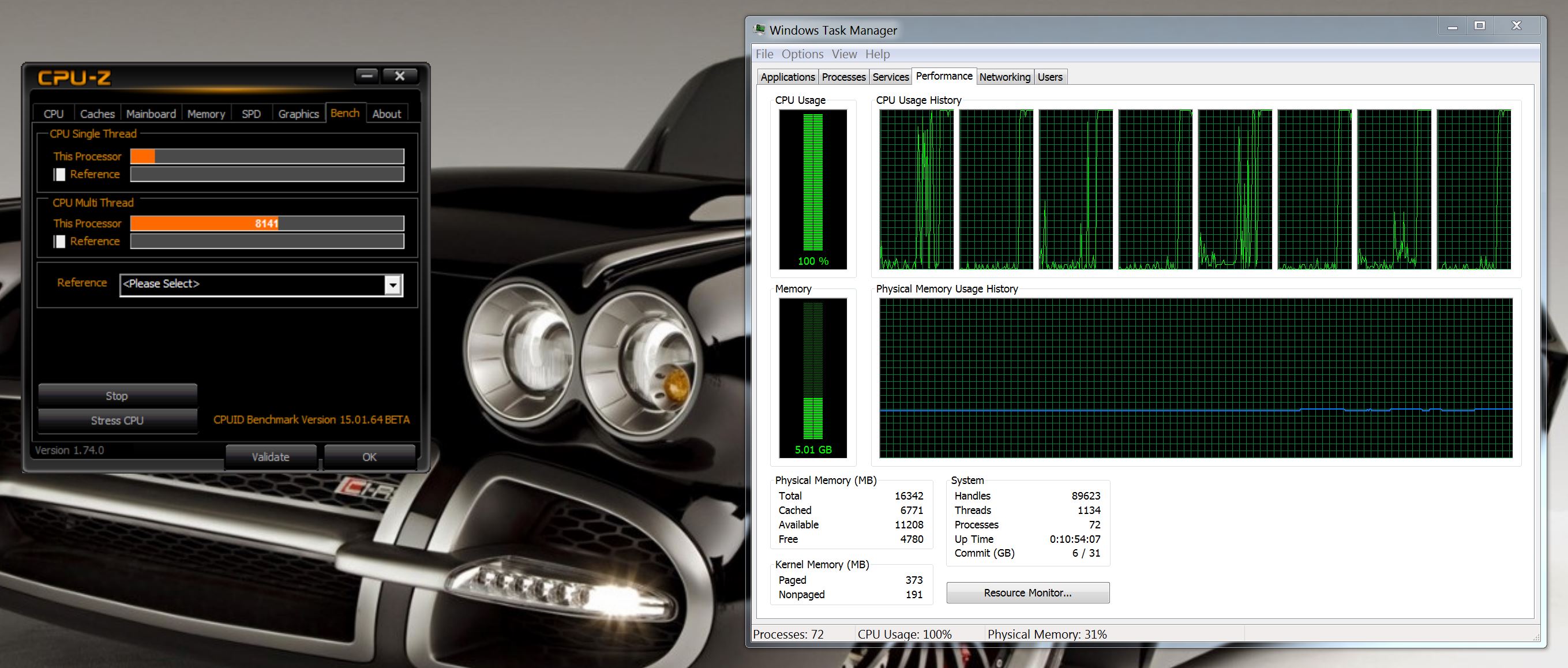Screen dimensions: 1568x668
Task: Switch to the Caches tab in CPU-Z
Action: click(x=97, y=114)
